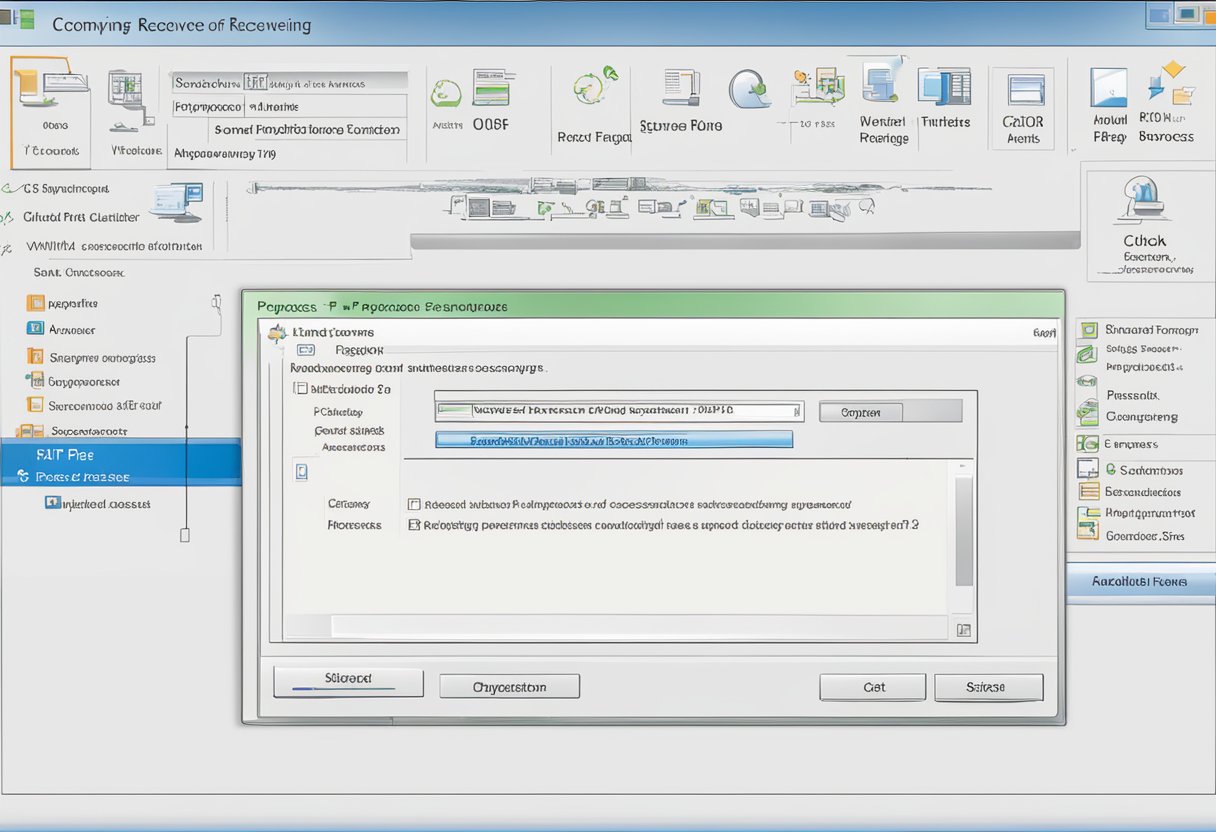
Task: Select the Additional Forms bar in right panel
Action: tap(1140, 580)
